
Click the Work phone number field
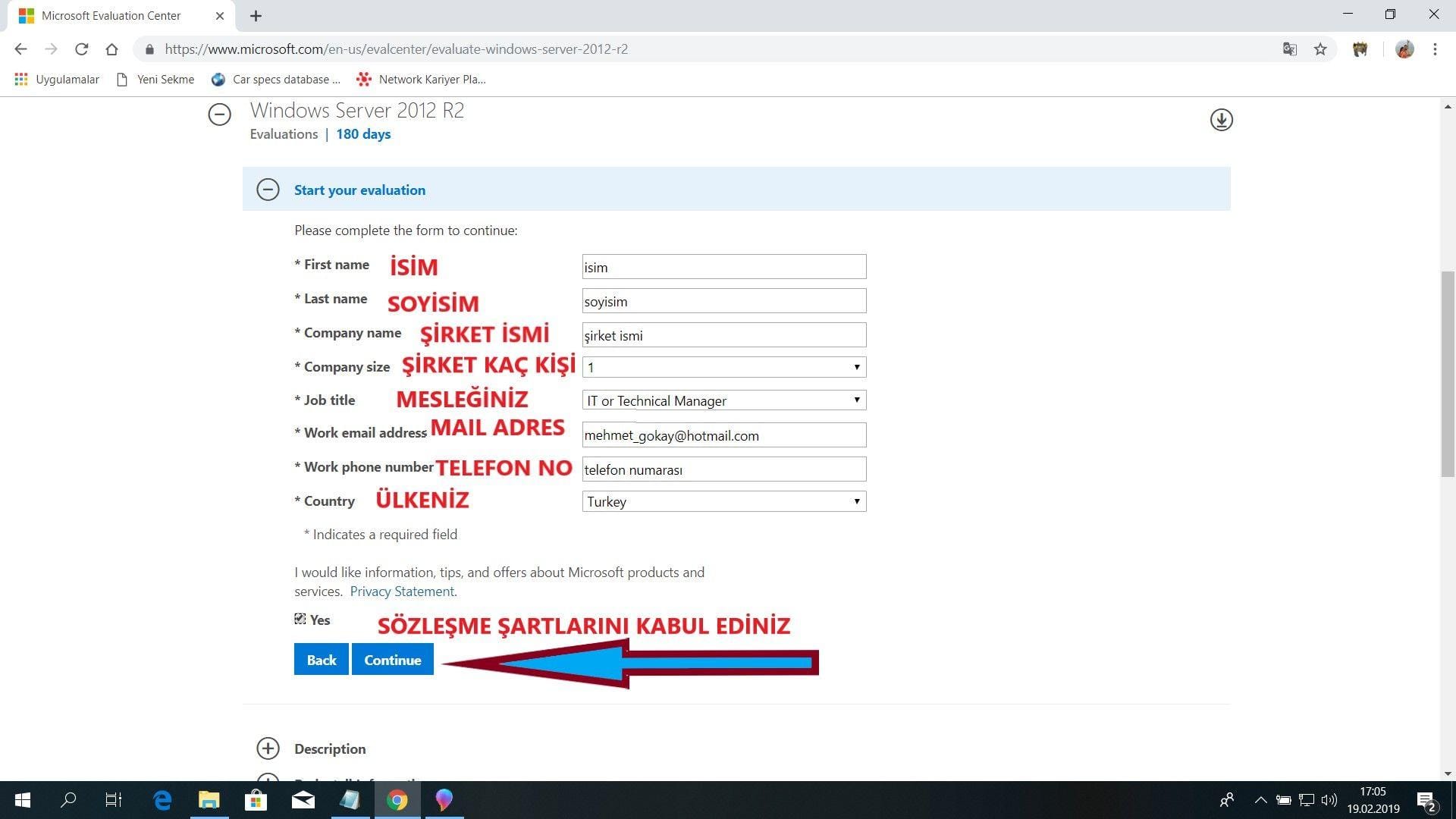(x=724, y=469)
